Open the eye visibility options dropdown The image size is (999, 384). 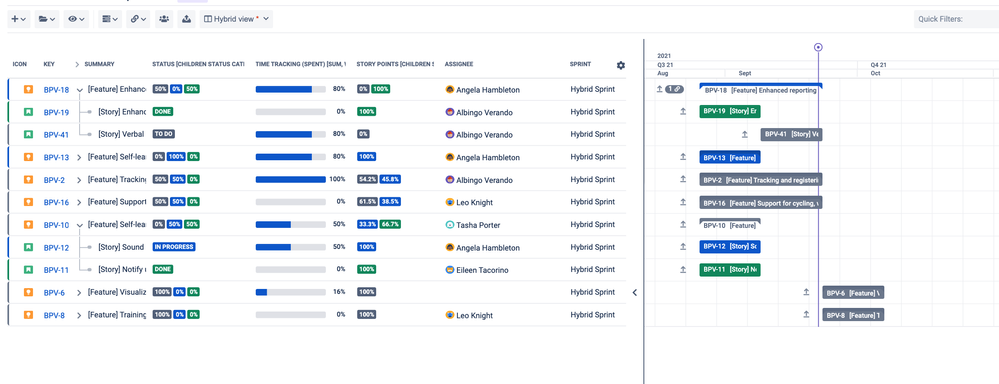click(76, 20)
